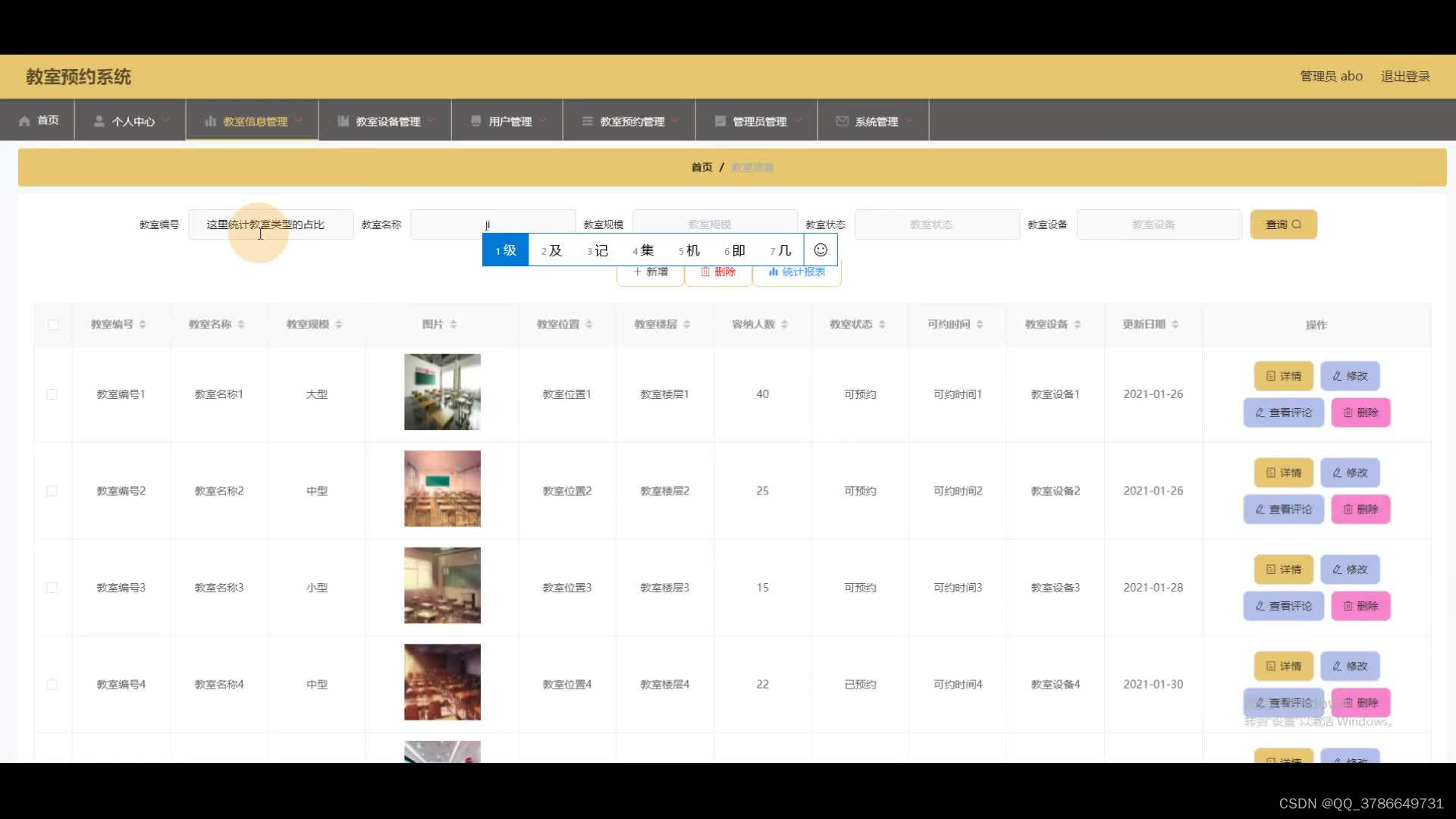Select the checkbox for 教室编号4 row
The height and width of the screenshot is (819, 1456).
(52, 685)
